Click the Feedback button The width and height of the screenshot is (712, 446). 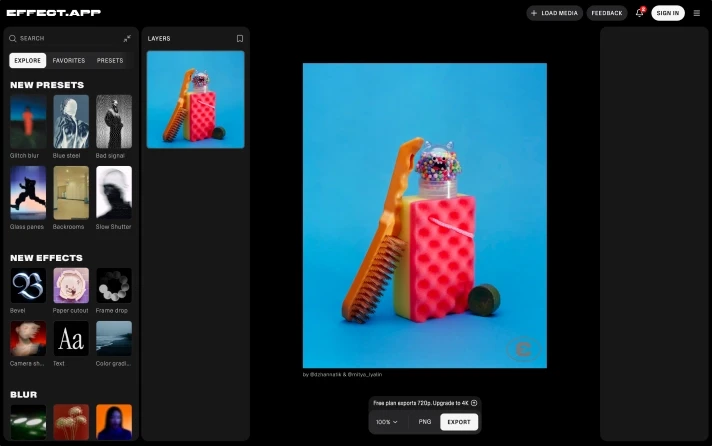607,13
